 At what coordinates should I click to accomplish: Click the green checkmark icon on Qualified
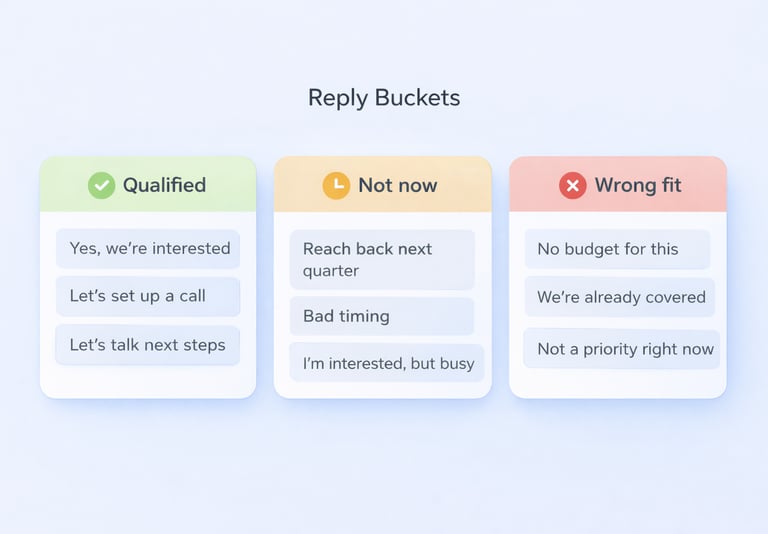pos(101,185)
